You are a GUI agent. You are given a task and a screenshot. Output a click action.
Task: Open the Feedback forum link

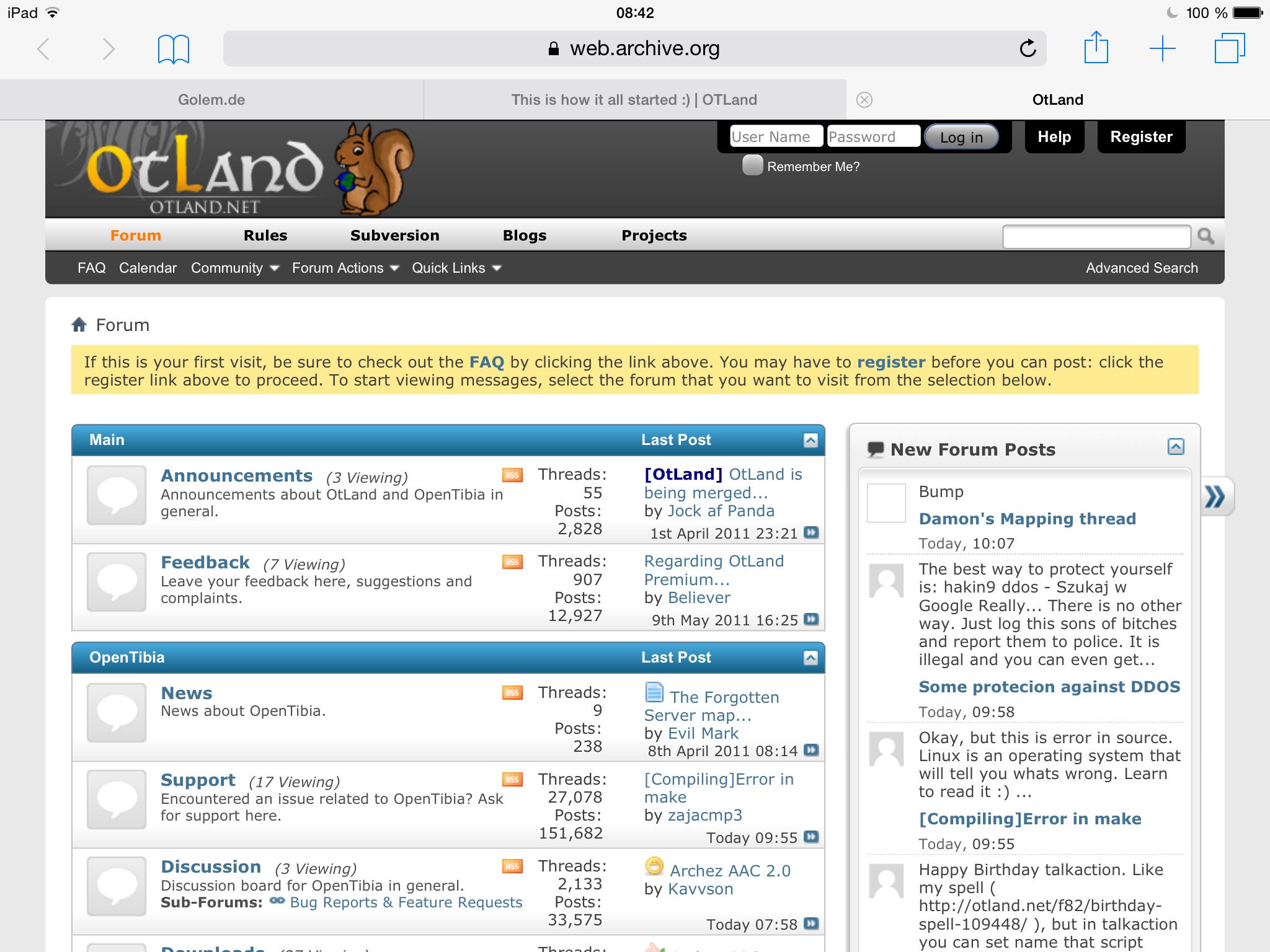(205, 562)
